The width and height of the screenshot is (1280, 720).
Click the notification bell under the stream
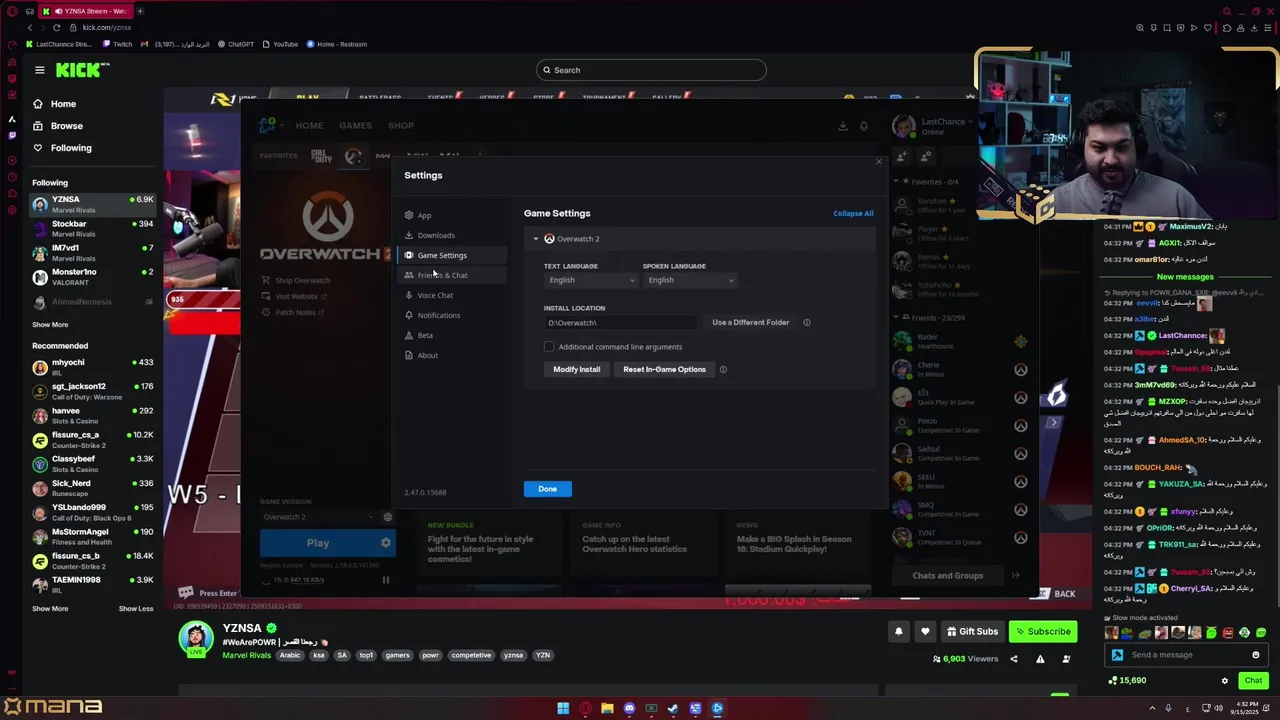(898, 631)
